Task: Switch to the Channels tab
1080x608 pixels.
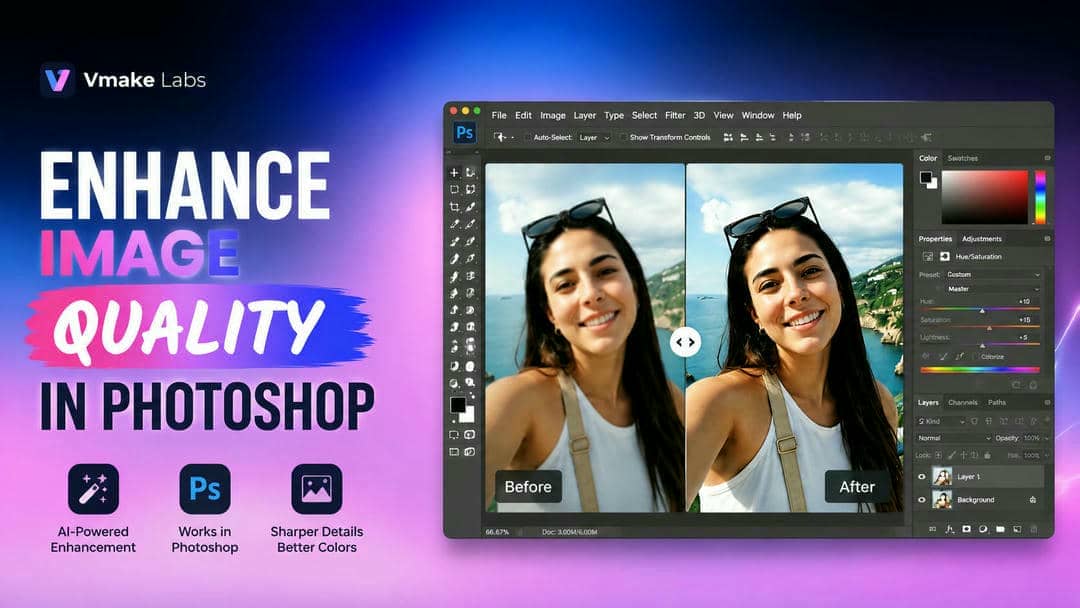Action: coord(962,403)
